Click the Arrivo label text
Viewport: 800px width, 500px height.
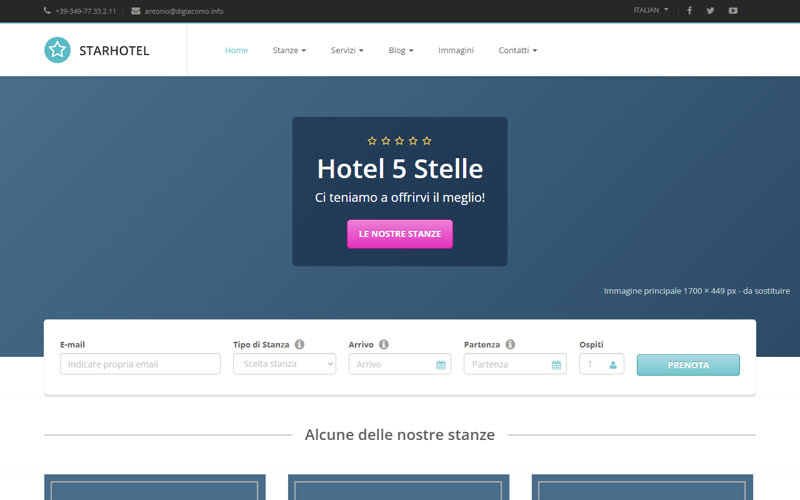click(361, 344)
